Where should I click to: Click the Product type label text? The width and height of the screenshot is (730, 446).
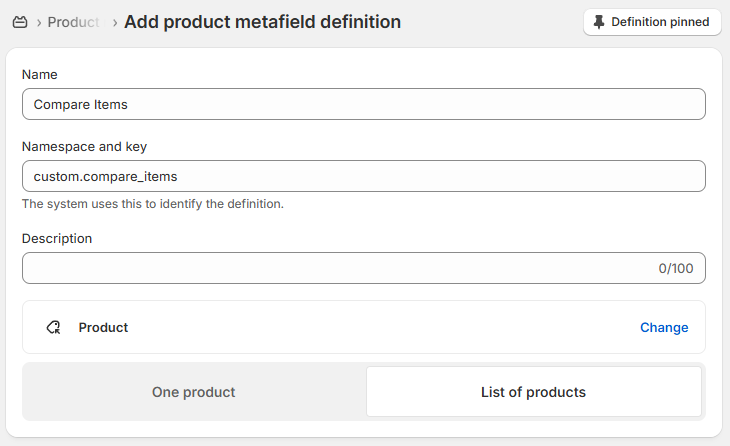click(103, 327)
